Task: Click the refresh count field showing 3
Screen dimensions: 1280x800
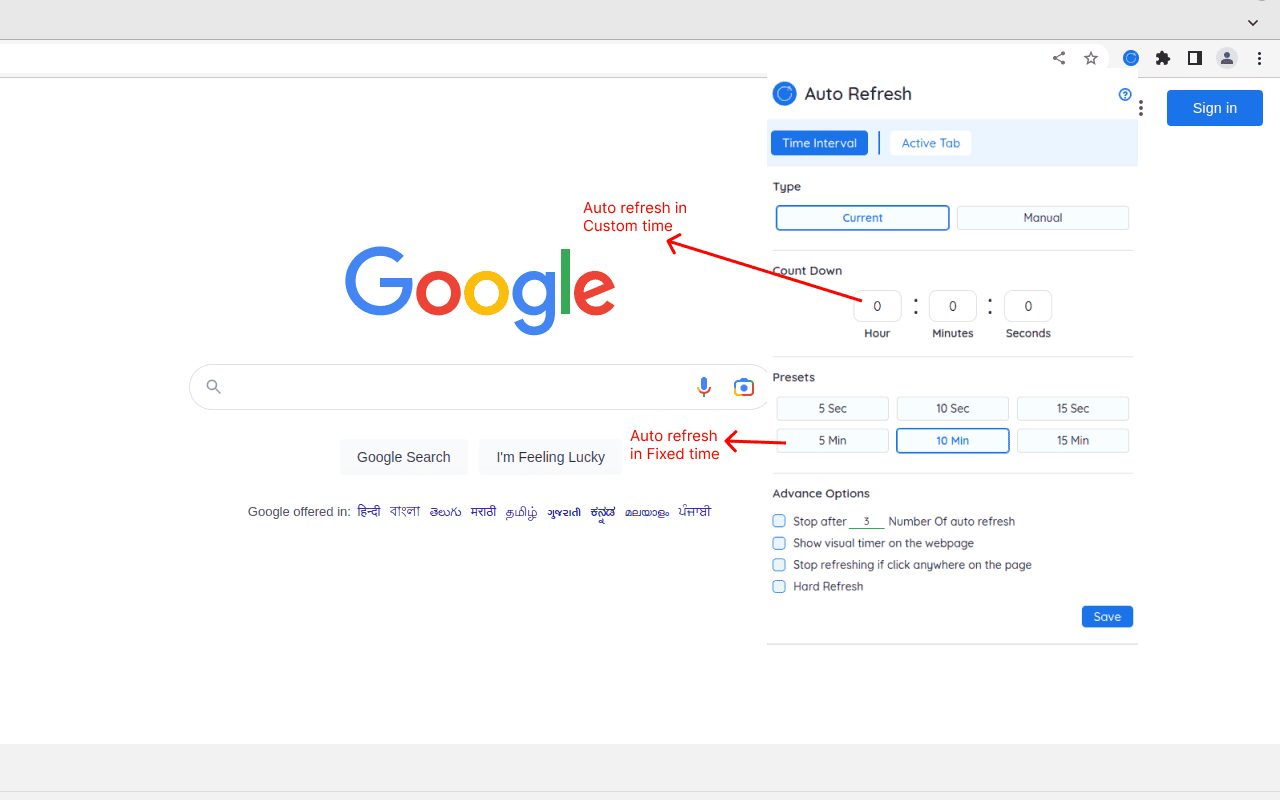Action: pos(867,521)
